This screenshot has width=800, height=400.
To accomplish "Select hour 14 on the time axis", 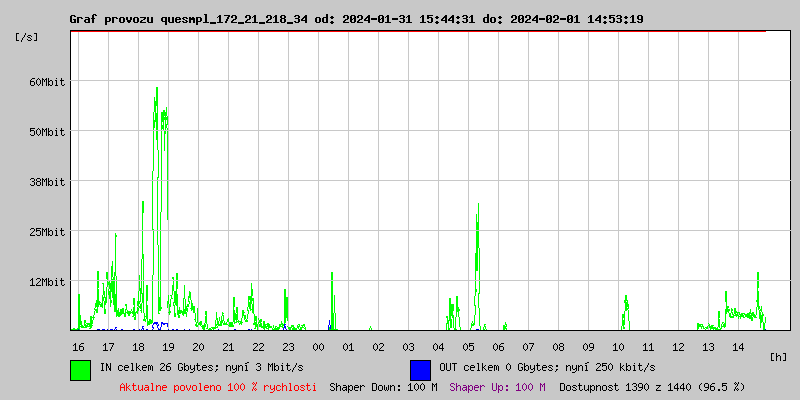I will coord(738,346).
